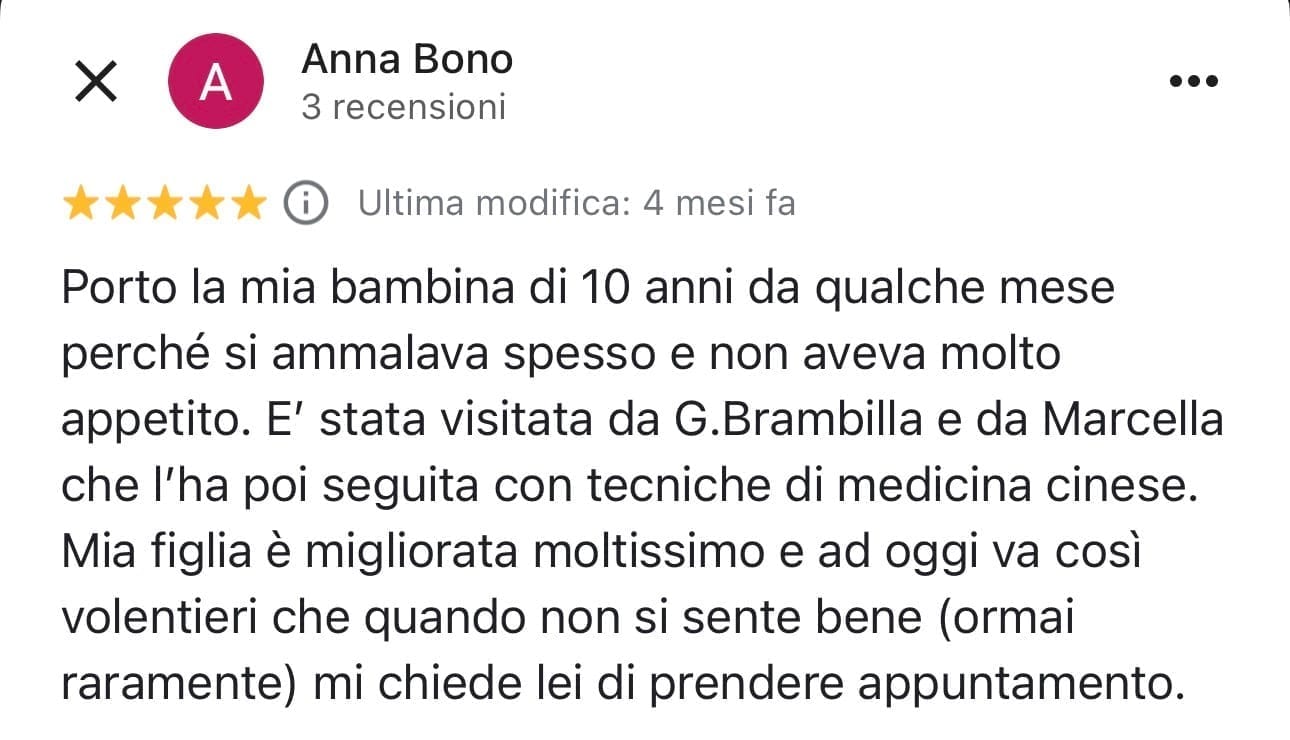
Task: Click the third yellow rating star
Action: coord(163,204)
